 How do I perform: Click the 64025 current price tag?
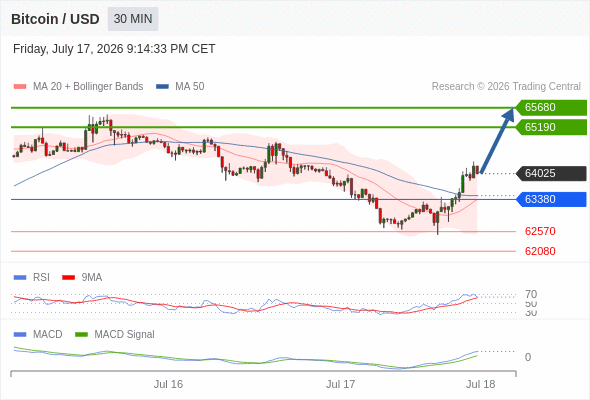550,173
